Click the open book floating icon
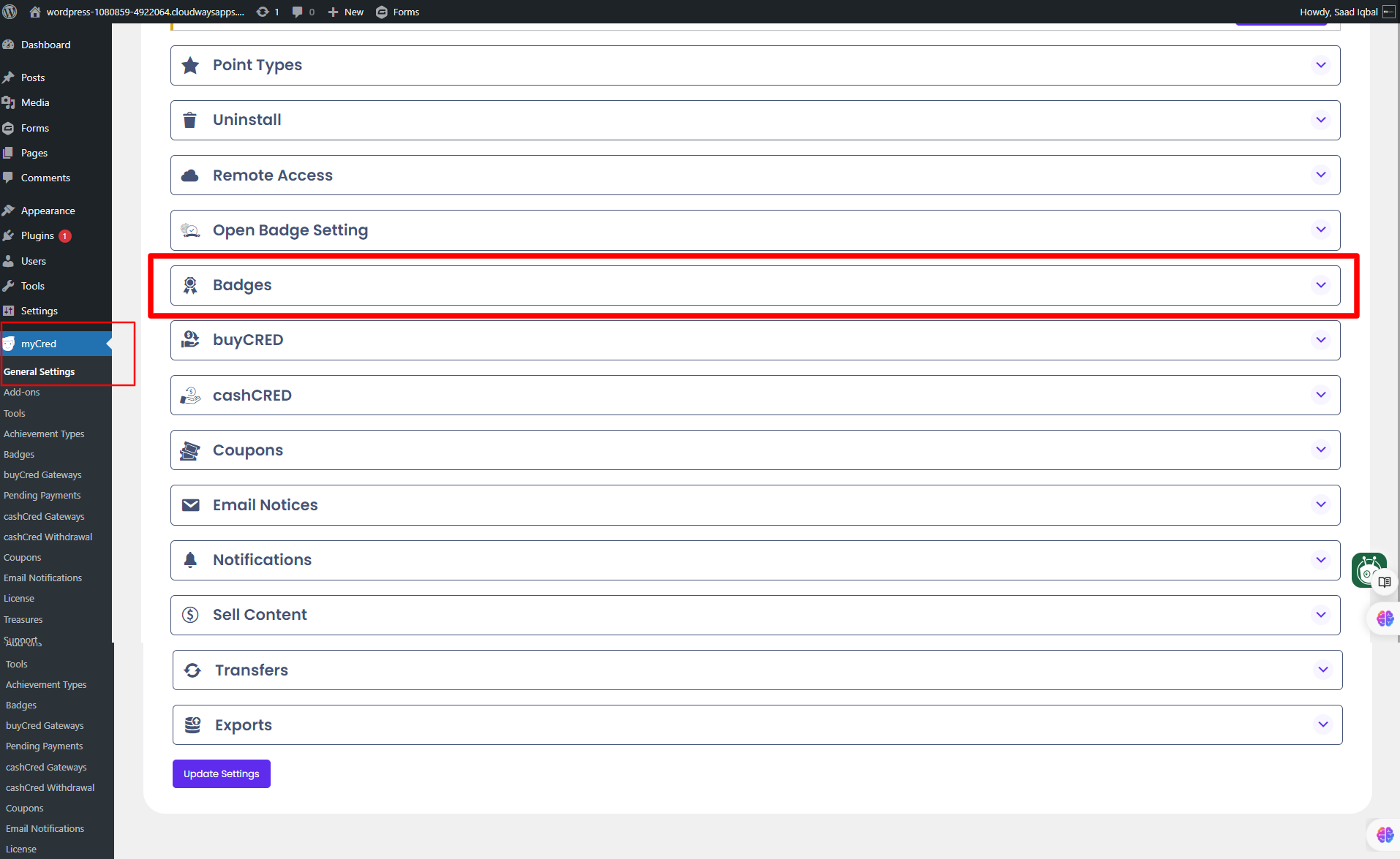Image resolution: width=1400 pixels, height=859 pixels. coord(1384,582)
